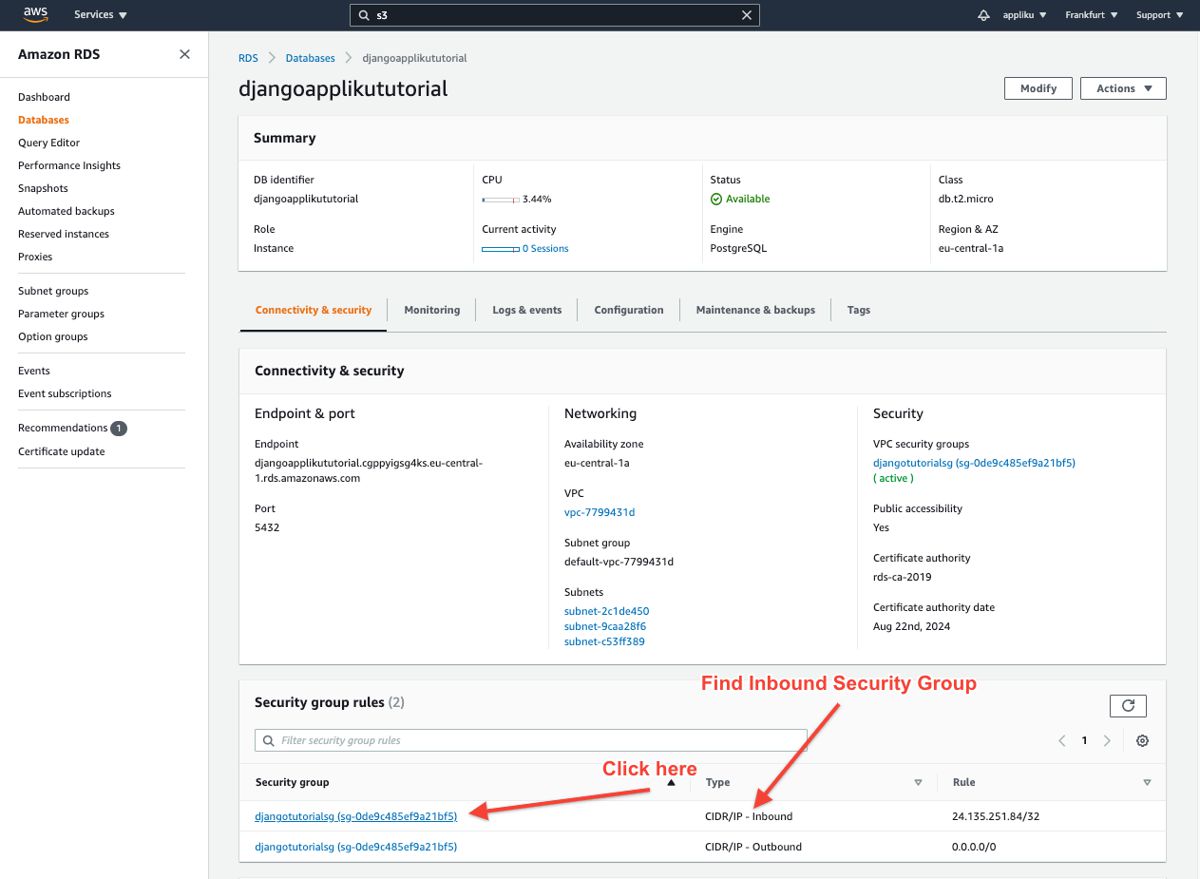The image size is (1200, 879).
Task: Go to next page of rules
Action: point(1107,741)
